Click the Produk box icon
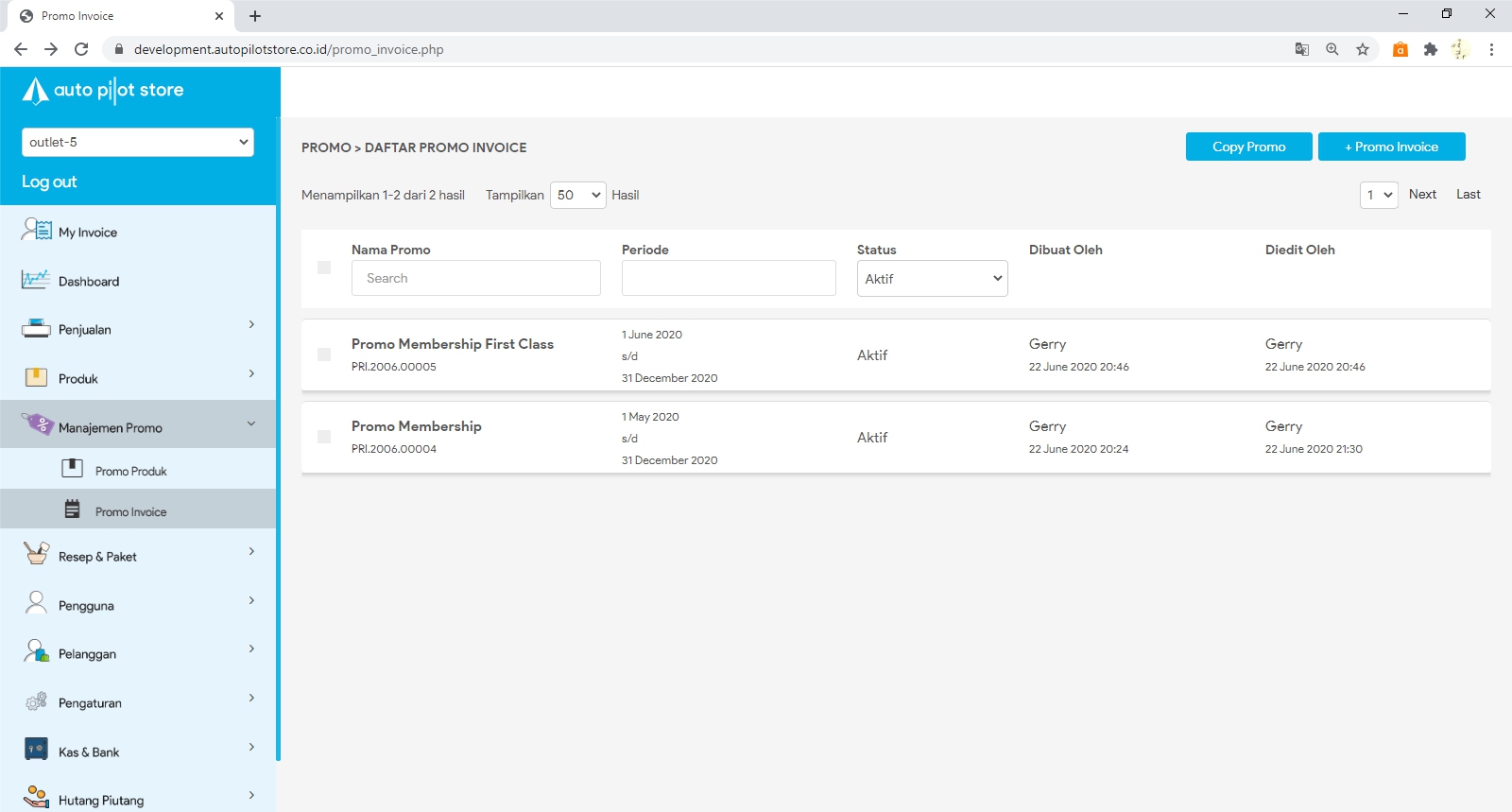Viewport: 1512px width, 812px height. coord(36,378)
